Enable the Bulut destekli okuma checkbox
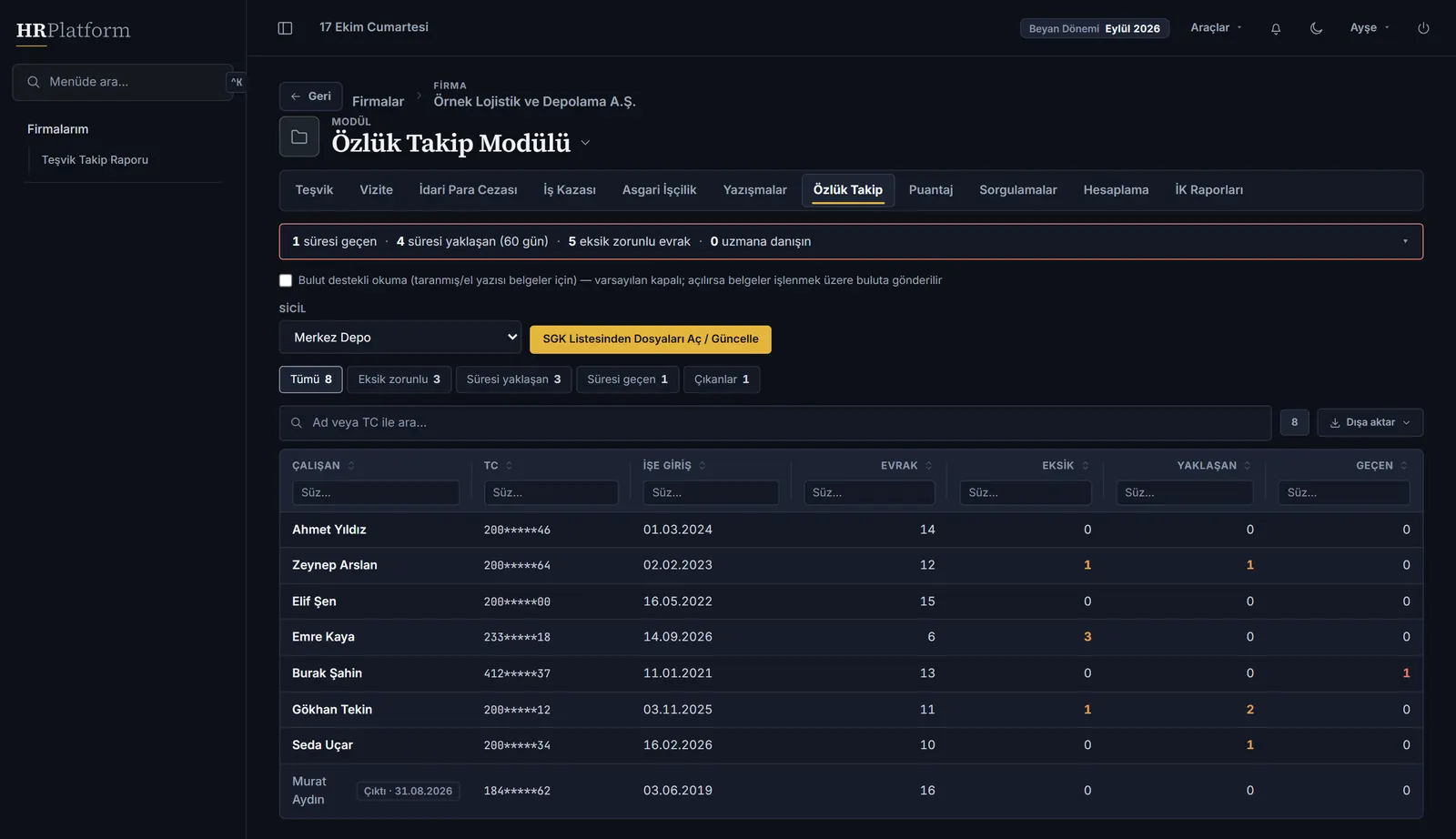Screen dimensions: 1456x839 [x=286, y=280]
